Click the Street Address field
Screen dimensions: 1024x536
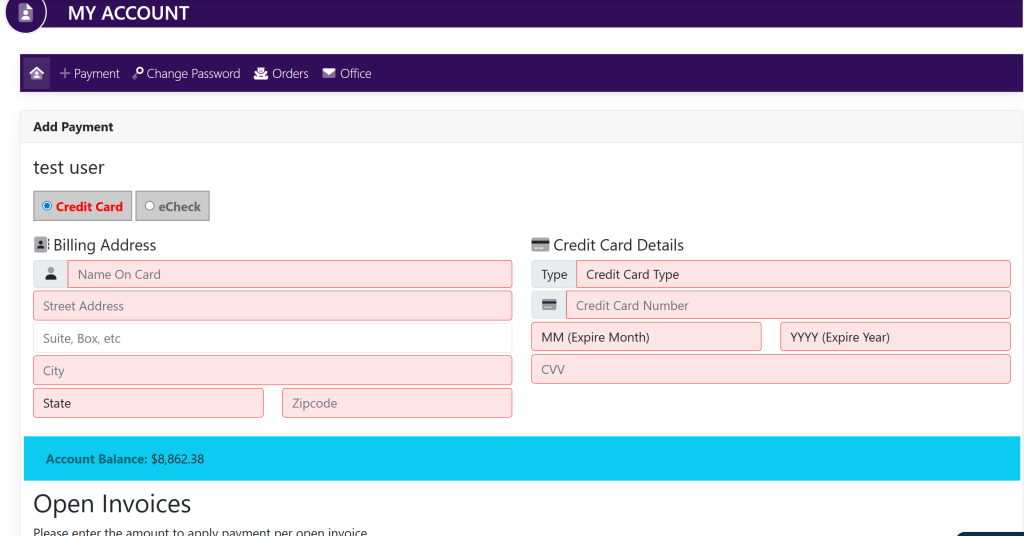(272, 306)
